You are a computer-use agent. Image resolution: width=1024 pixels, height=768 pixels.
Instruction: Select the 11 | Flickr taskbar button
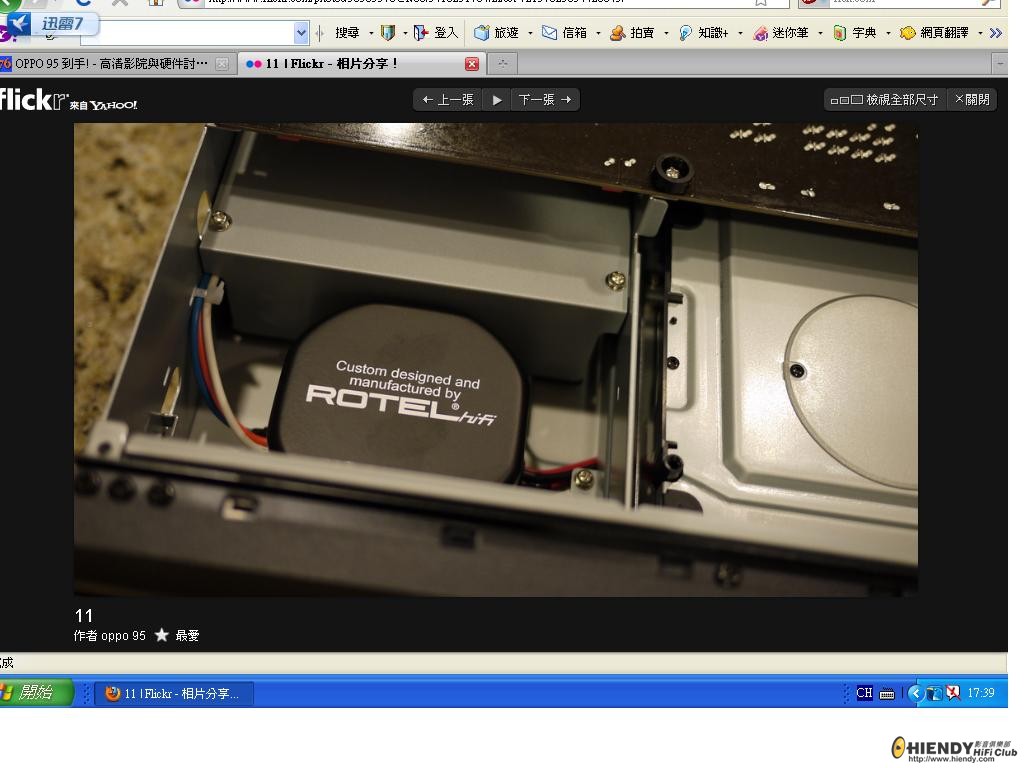(x=174, y=693)
